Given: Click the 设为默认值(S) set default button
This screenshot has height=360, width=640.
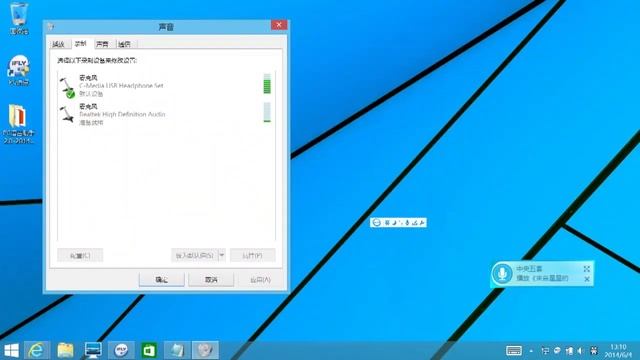Looking at the screenshot, I should (194, 256).
